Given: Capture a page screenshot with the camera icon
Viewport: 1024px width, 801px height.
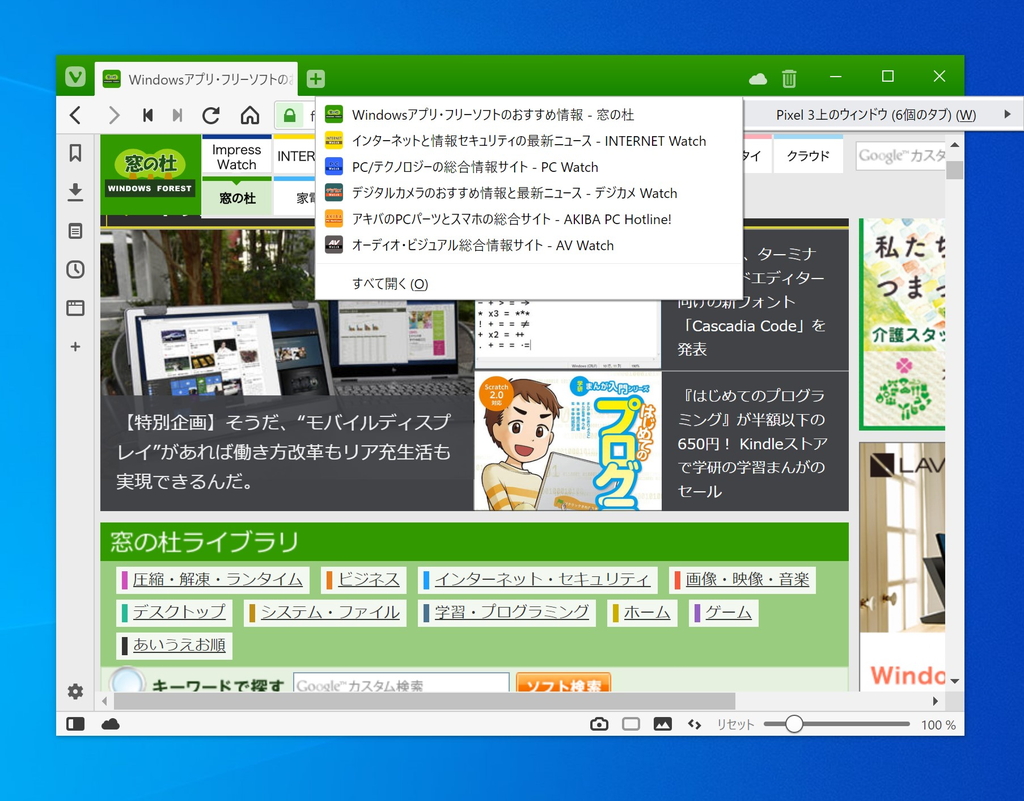Looking at the screenshot, I should point(598,722).
